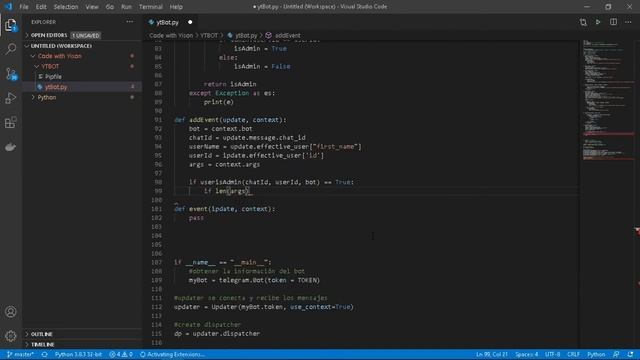The width and height of the screenshot is (640, 360).
Task: Change encoding via UTF-8 status item
Action: (552, 354)
